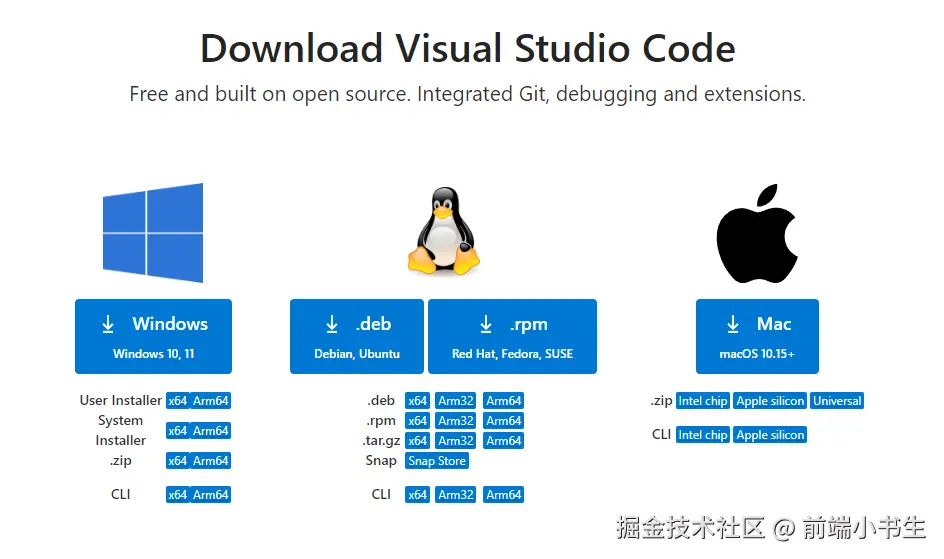944x559 pixels.
Task: Download Linux .tar.gz Arm64
Action: click(503, 440)
